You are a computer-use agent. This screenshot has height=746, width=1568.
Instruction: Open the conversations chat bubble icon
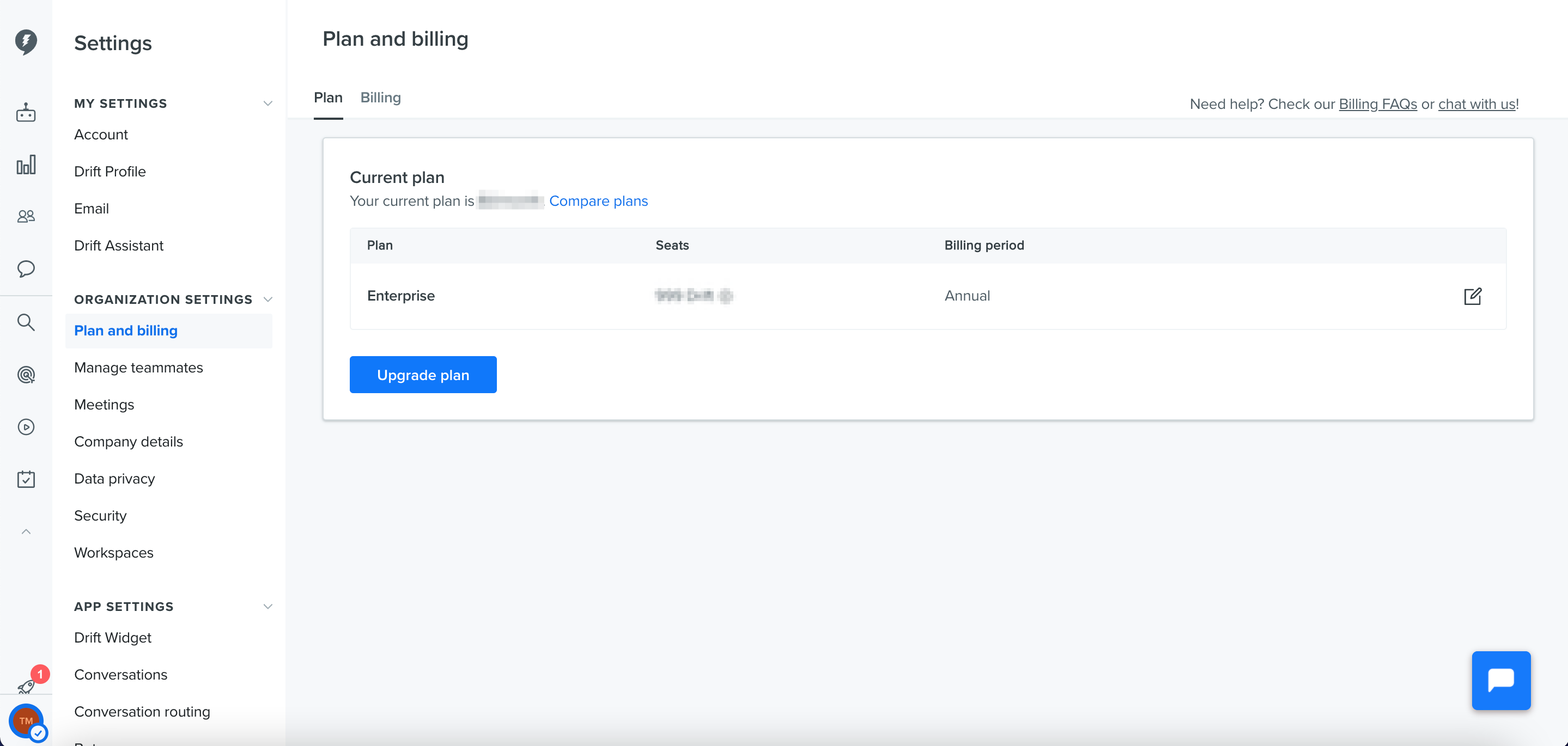tap(26, 268)
